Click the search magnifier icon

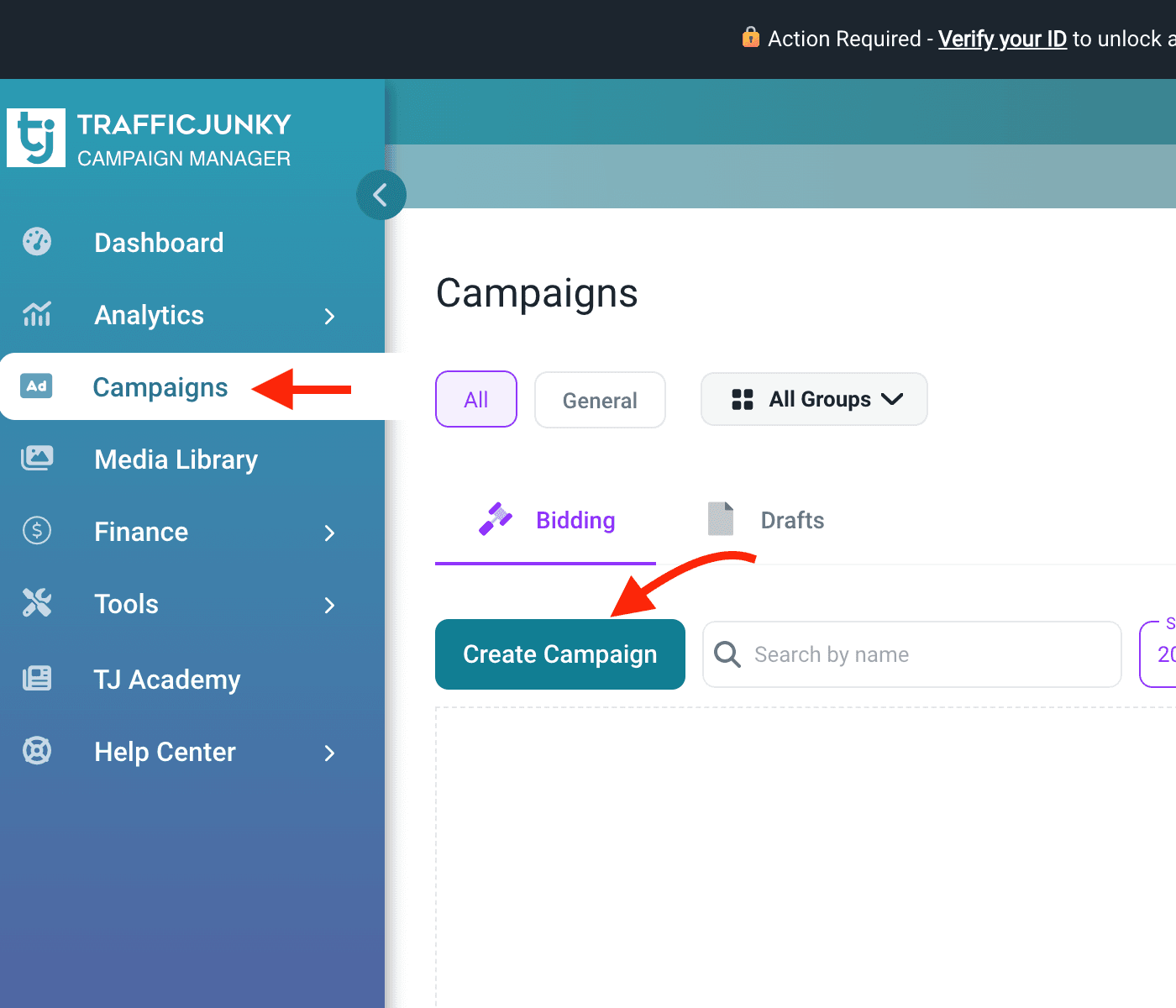[x=727, y=654]
